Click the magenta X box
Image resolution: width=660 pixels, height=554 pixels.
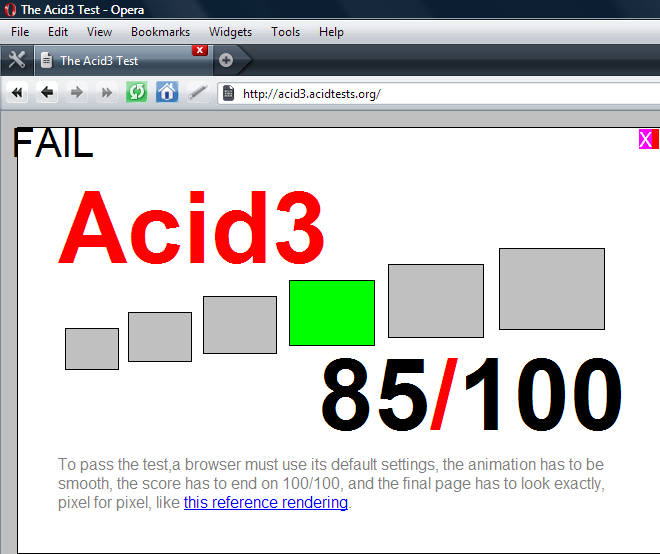(646, 139)
